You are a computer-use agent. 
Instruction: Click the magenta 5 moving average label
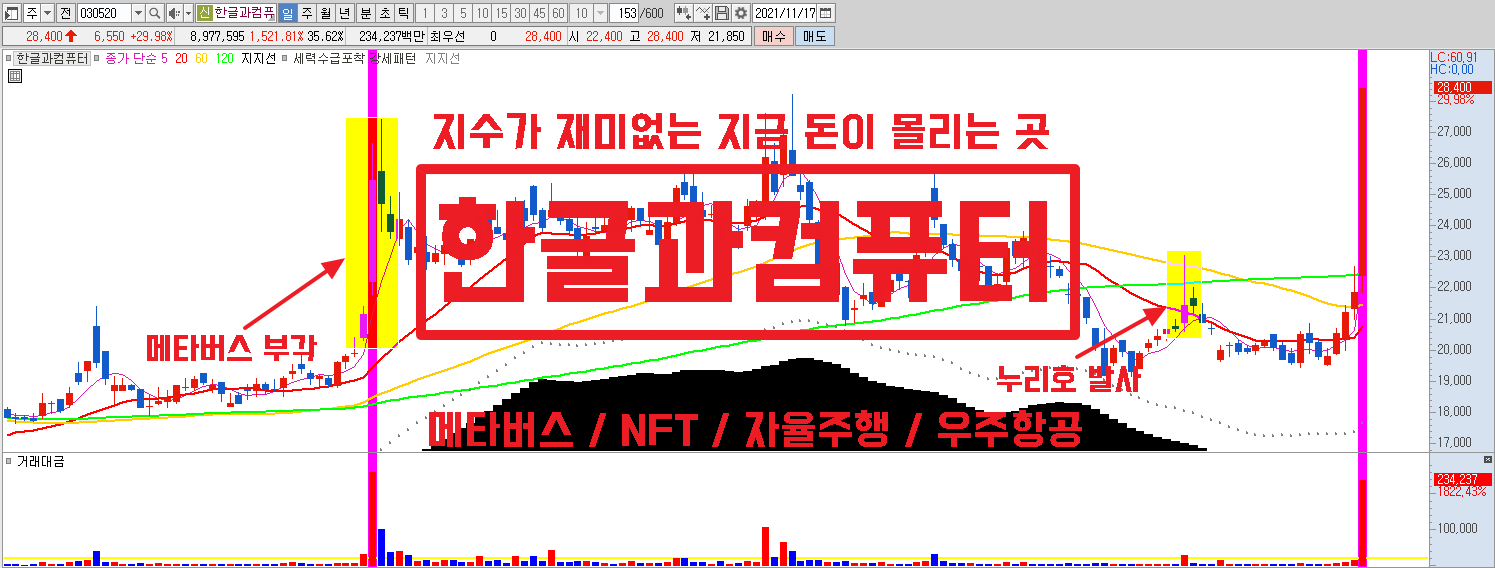tap(164, 58)
